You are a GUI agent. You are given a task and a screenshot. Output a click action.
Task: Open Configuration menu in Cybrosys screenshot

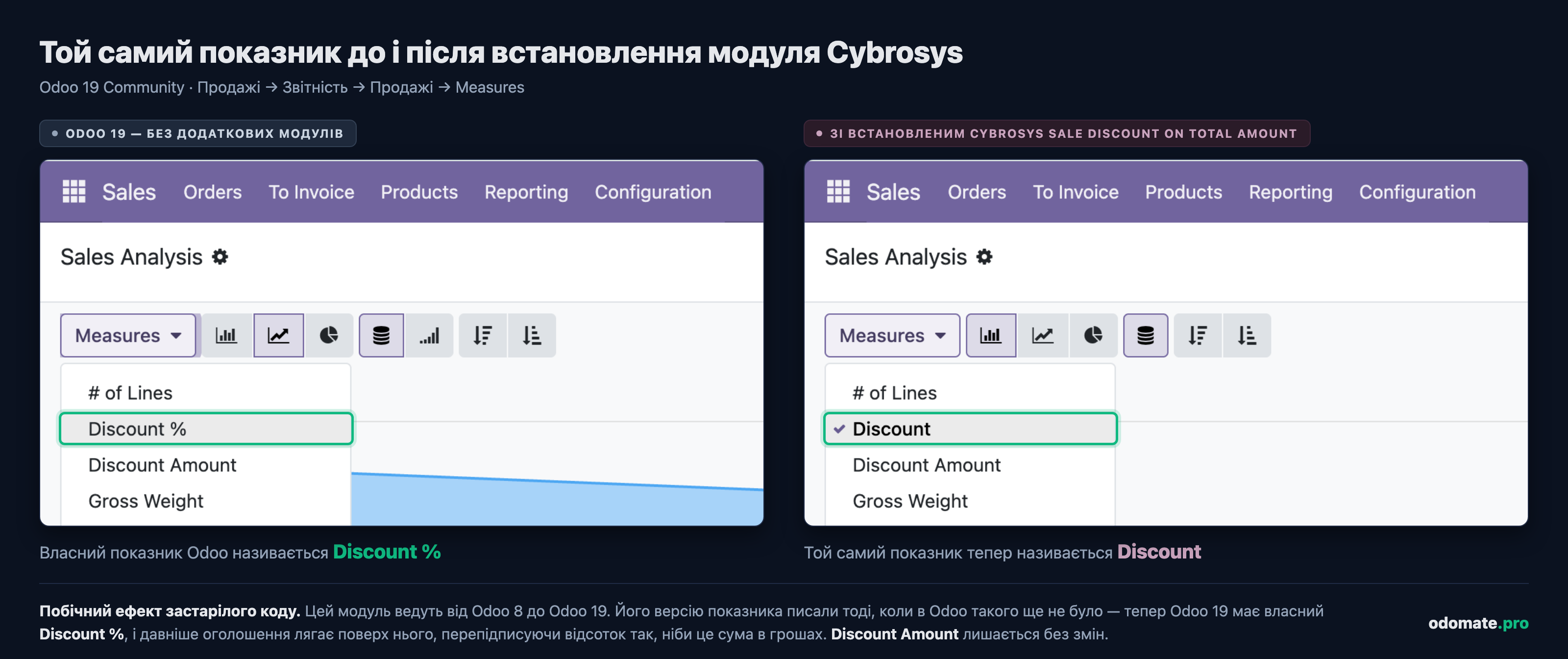click(1418, 193)
